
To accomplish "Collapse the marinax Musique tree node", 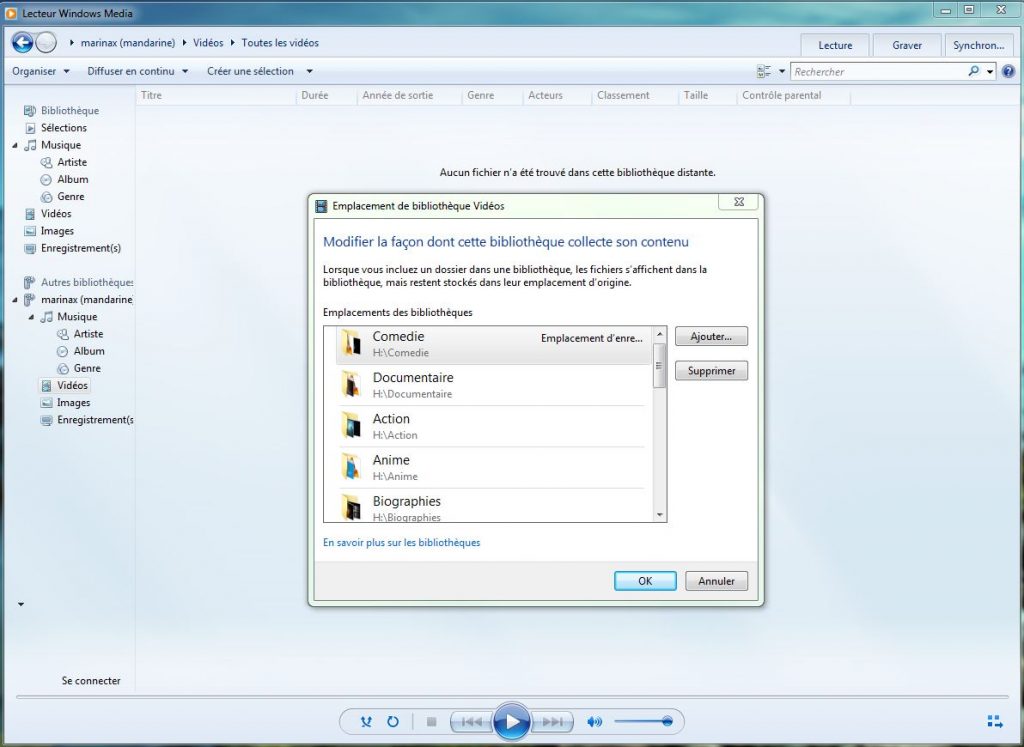I will [x=31, y=317].
